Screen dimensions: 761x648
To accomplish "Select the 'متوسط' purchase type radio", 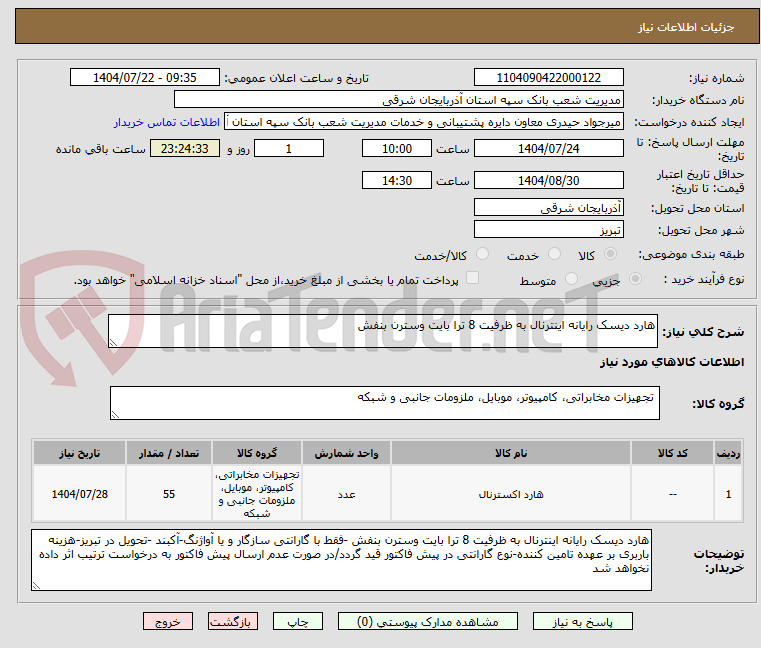I will [571, 279].
